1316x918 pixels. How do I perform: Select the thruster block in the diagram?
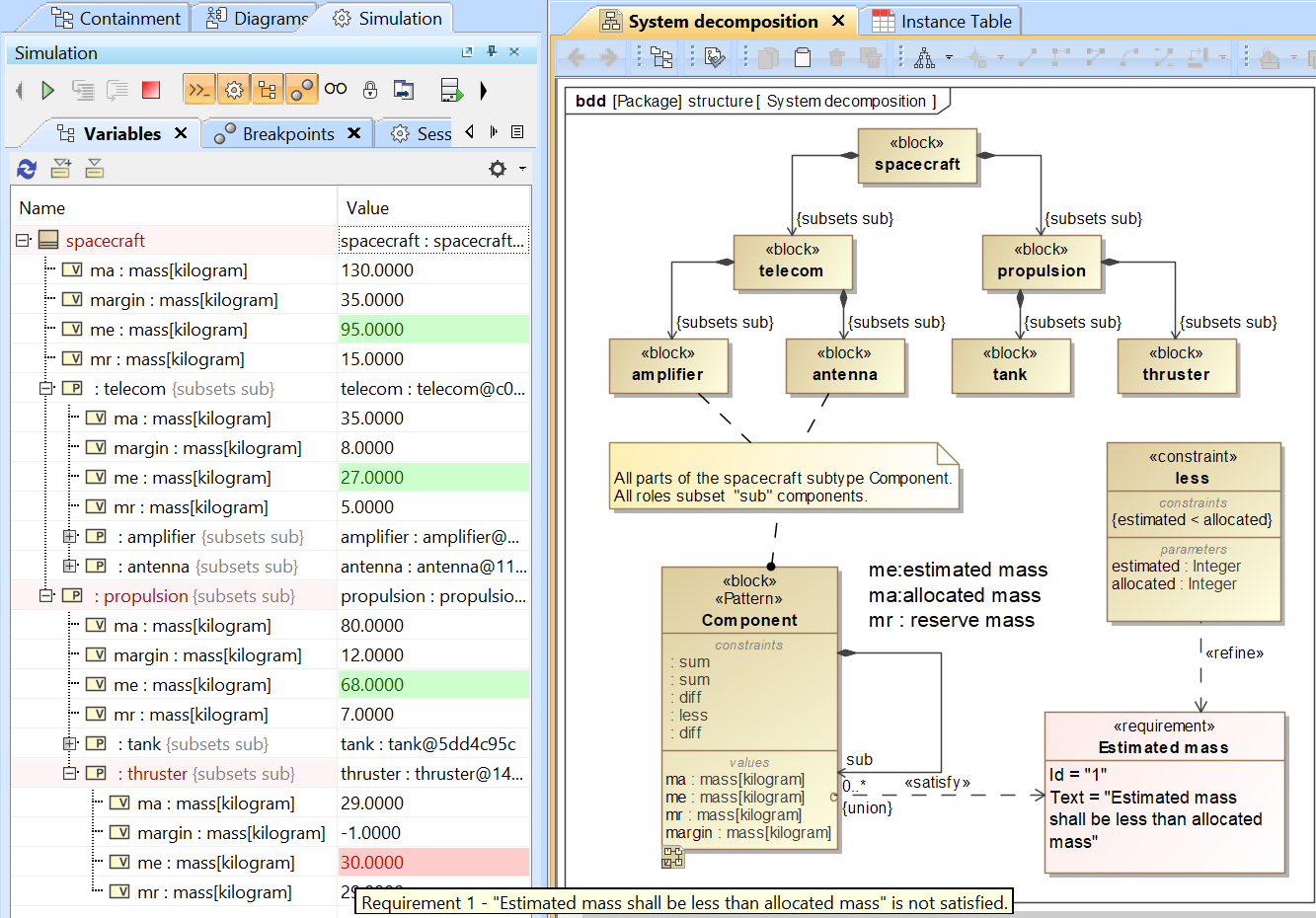coord(1176,365)
